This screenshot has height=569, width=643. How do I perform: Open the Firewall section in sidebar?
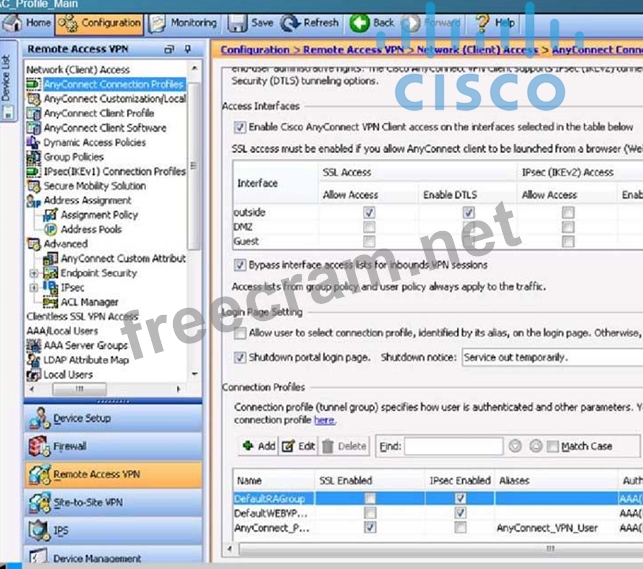(x=70, y=446)
